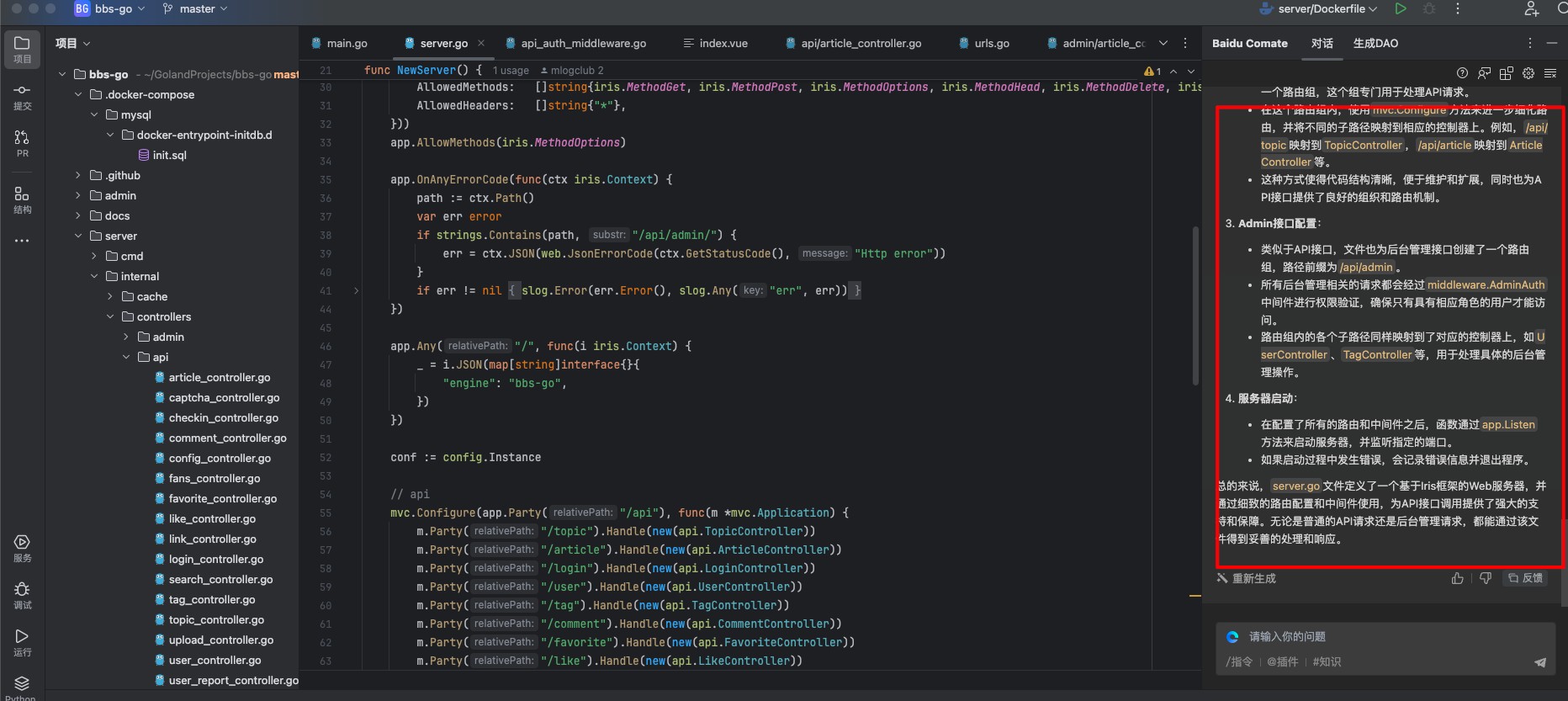Viewport: 1568px width, 701px height.
Task: Send the question with paper-plane icon
Action: 1540,662
